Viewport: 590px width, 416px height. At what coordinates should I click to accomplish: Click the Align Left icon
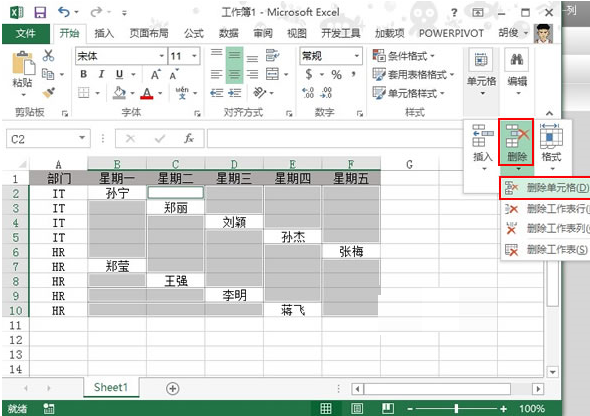tap(216, 74)
